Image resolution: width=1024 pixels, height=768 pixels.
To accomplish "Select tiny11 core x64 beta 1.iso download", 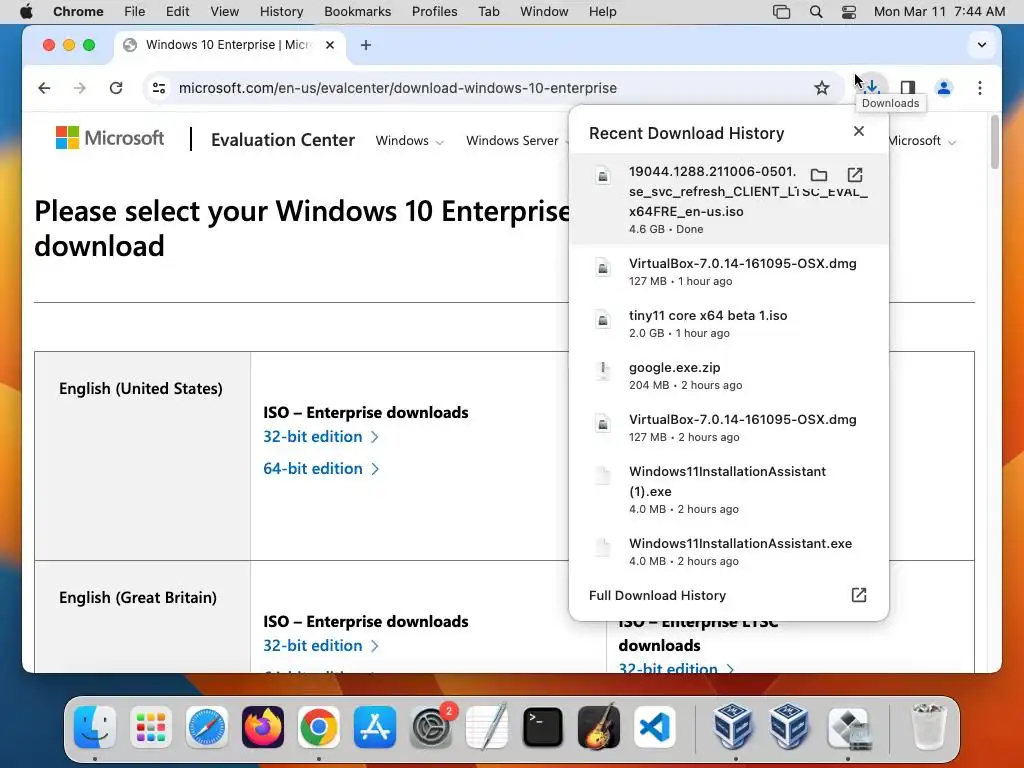I will [x=728, y=323].
